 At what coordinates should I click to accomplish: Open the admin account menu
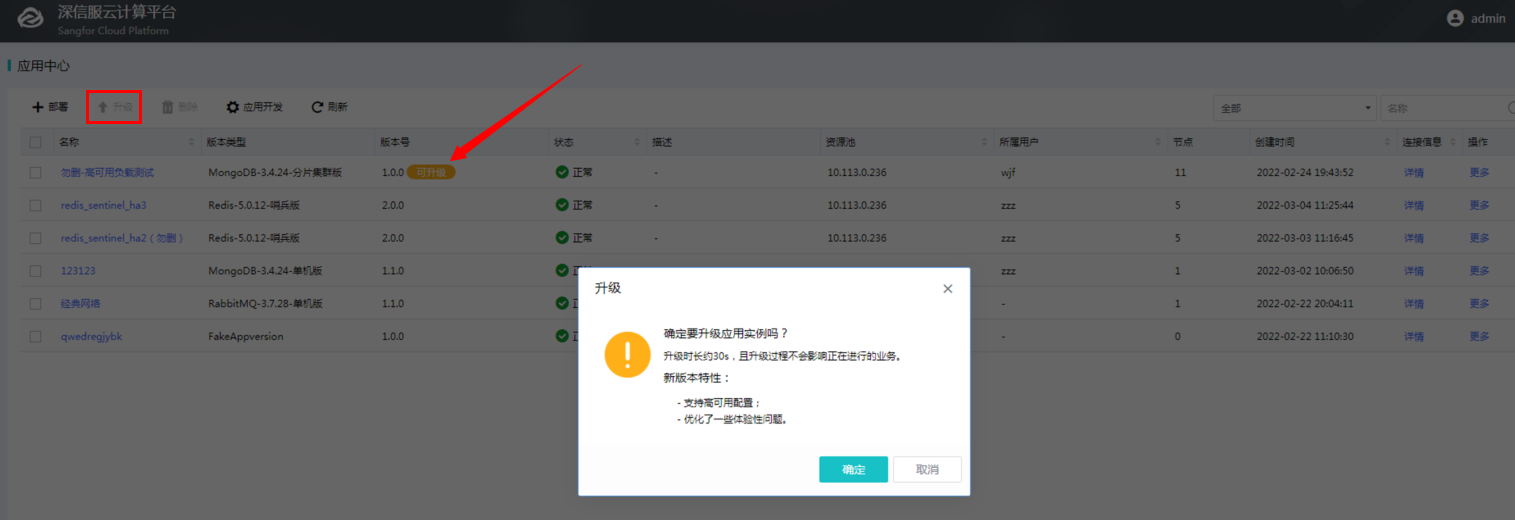click(x=1476, y=19)
